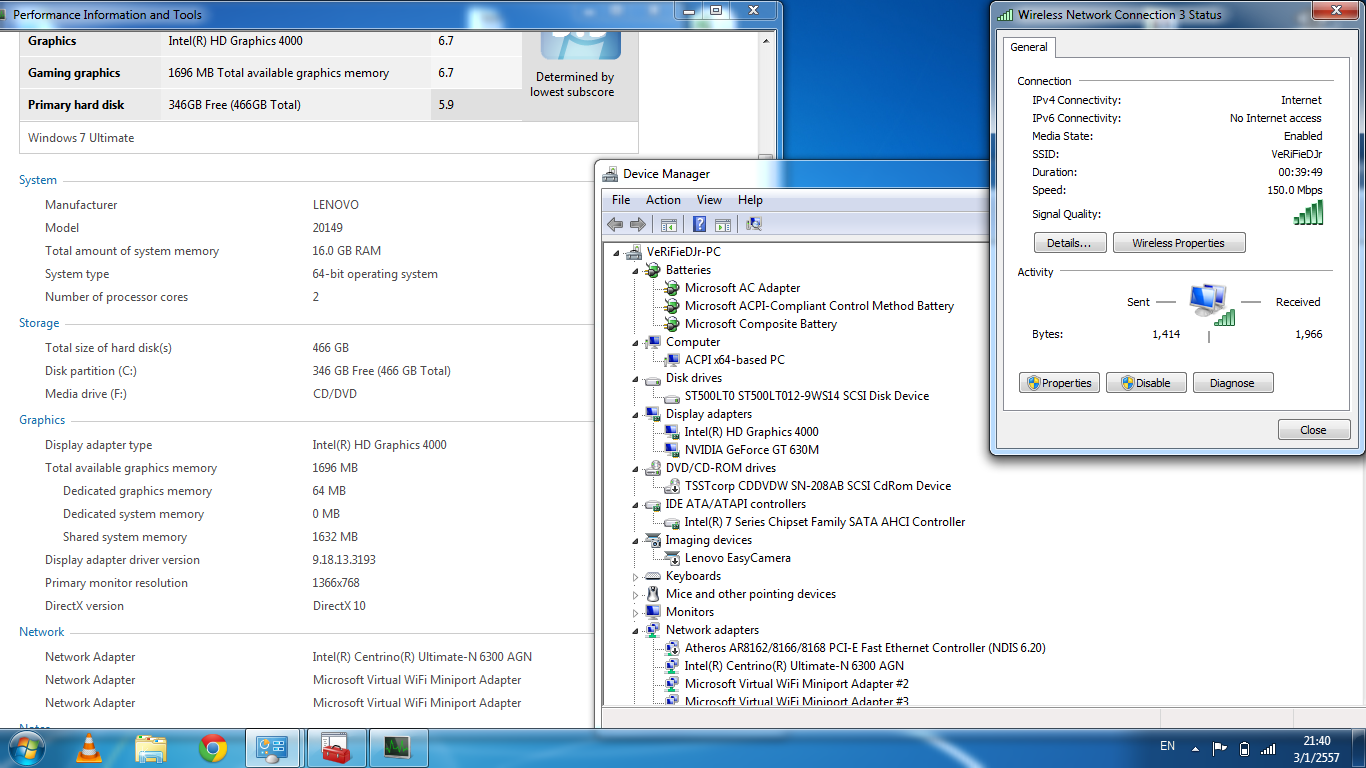Collapse the Display adapters category
The image size is (1366, 768).
tap(636, 414)
